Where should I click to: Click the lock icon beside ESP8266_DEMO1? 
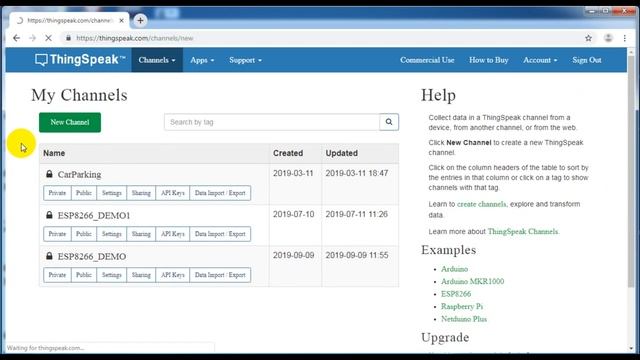pyautogui.click(x=49, y=215)
